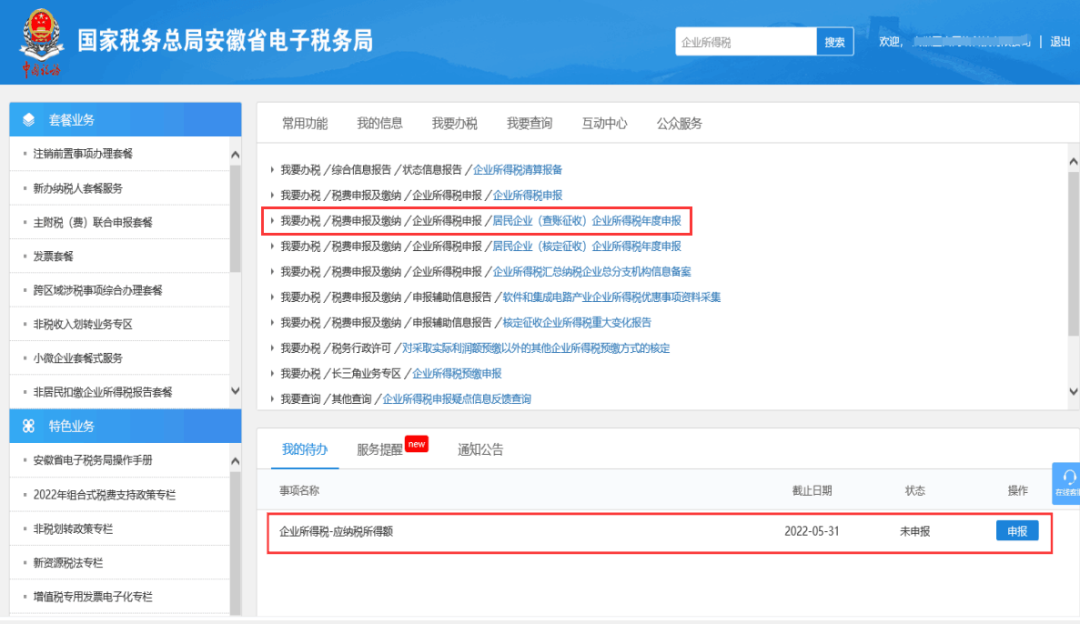Open the 我要查询 tab
Image resolution: width=1080 pixels, height=624 pixels.
(530, 123)
